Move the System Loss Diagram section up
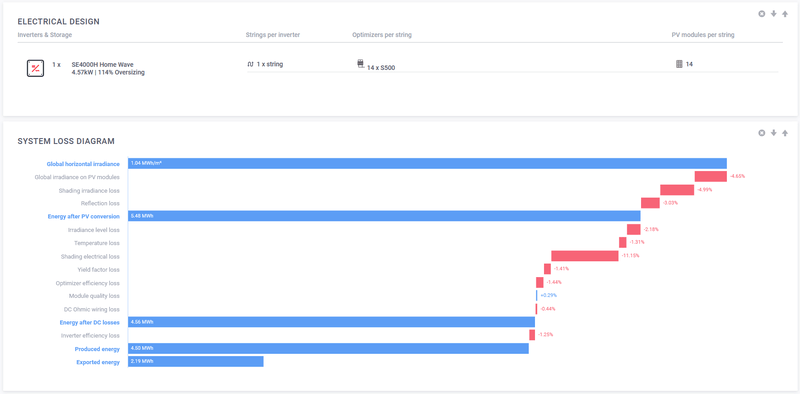 [x=785, y=133]
